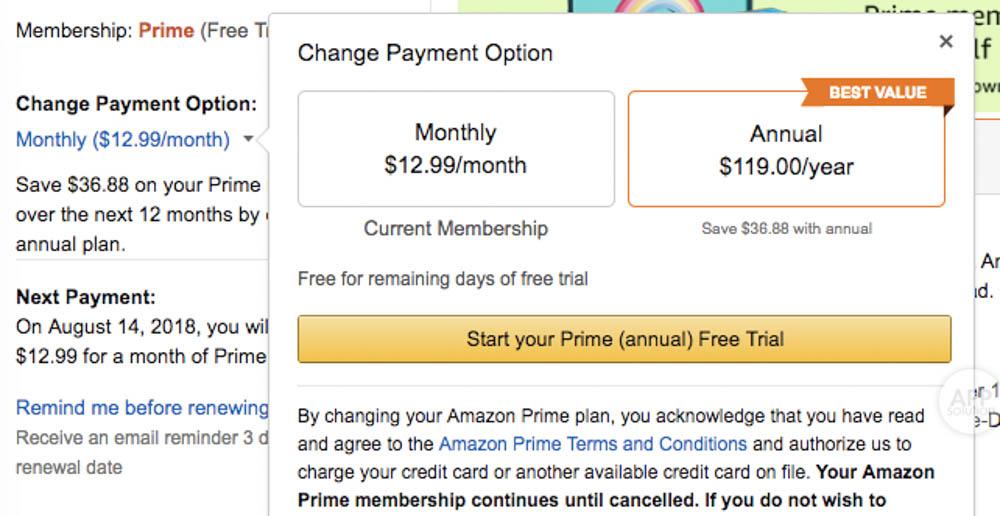The width and height of the screenshot is (1000, 516).
Task: Open the Monthly ($12.99/month) payment dropdown
Action: (x=123, y=139)
